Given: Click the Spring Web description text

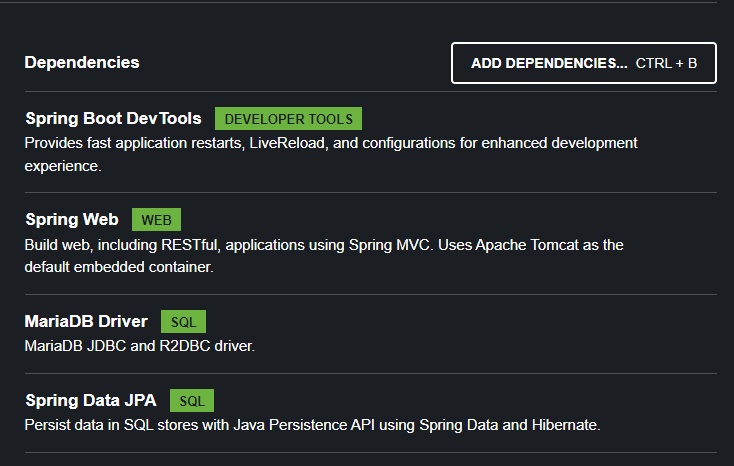Looking at the screenshot, I should (x=322, y=245).
